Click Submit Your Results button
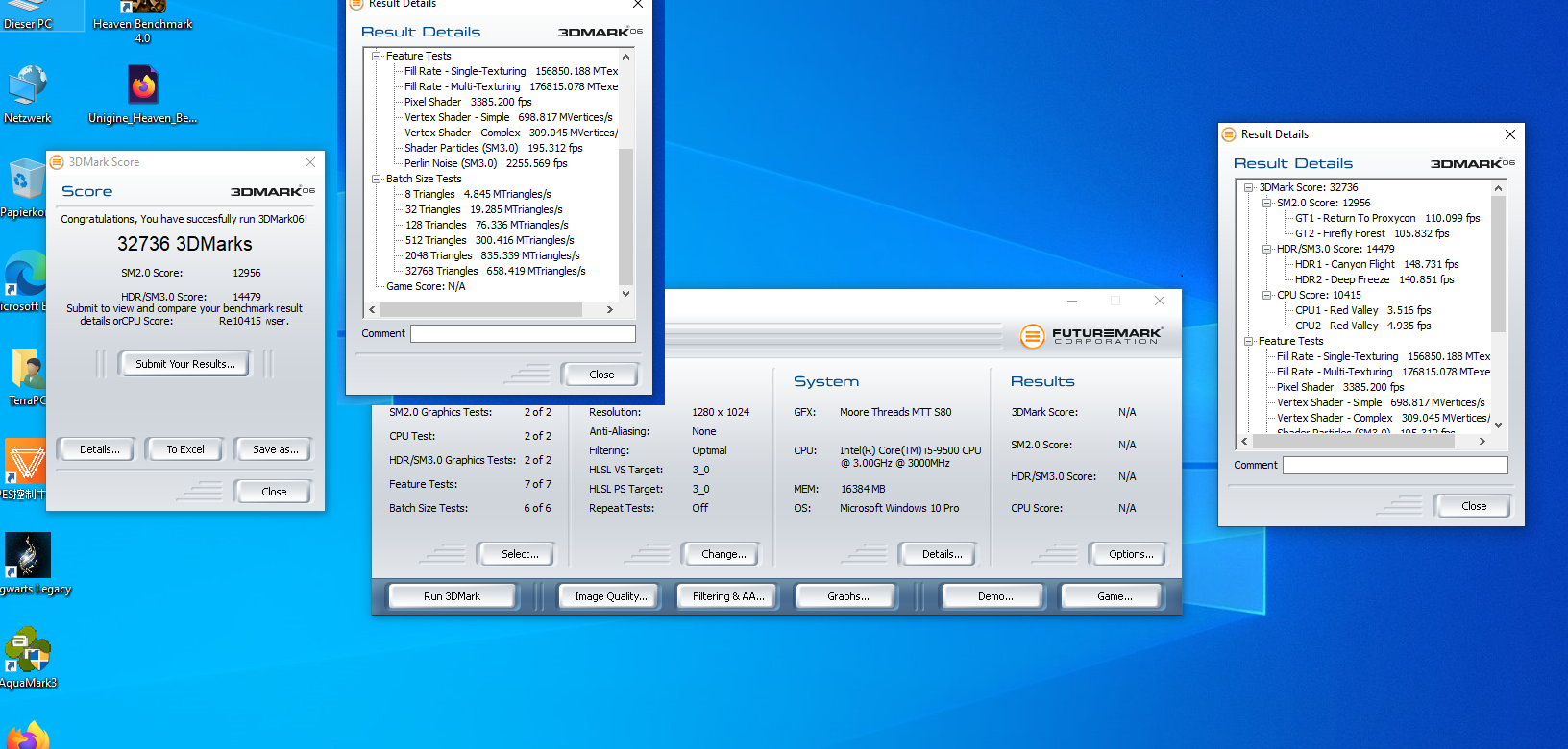1568x749 pixels. point(184,364)
